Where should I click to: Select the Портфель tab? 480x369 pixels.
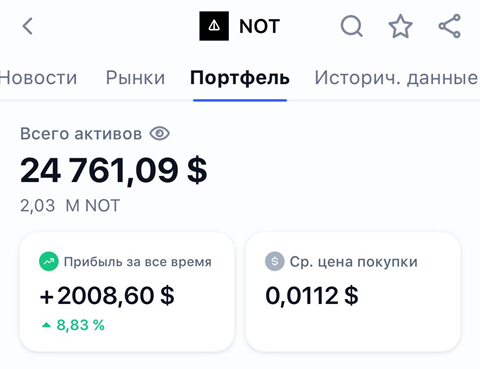point(240,78)
